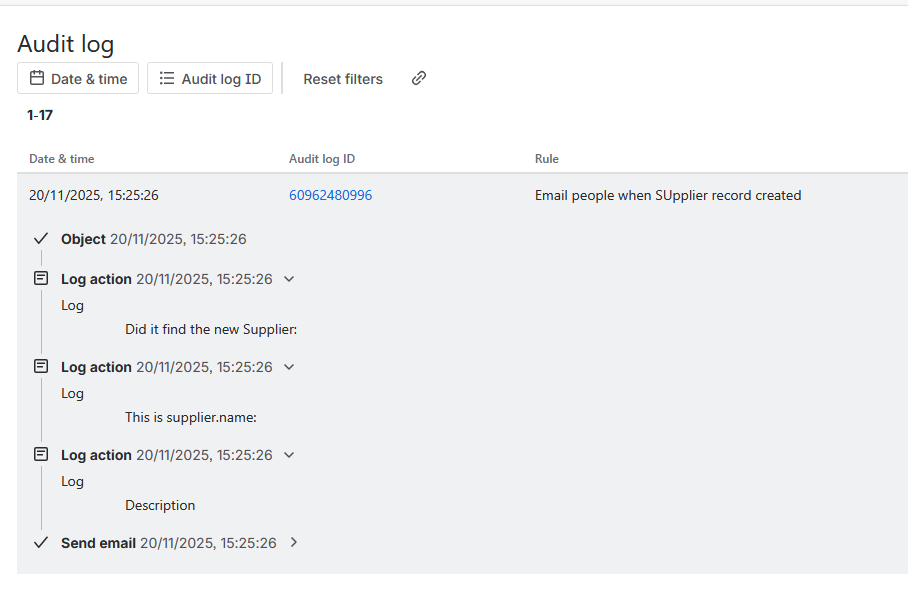Open audit log entry 60962480996
Viewport: 908px width, 591px height.
[330, 195]
